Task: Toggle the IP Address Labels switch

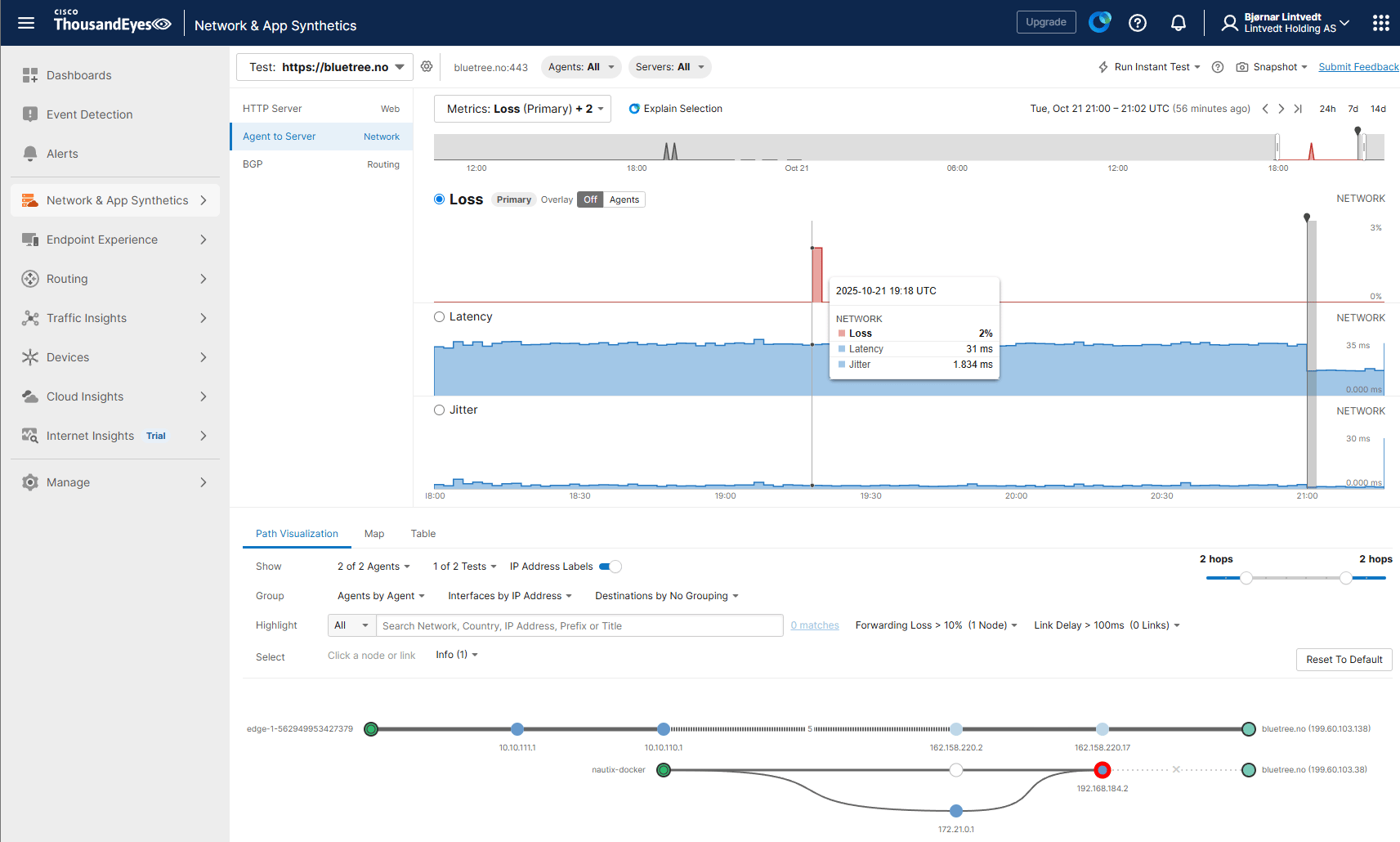Action: [611, 567]
